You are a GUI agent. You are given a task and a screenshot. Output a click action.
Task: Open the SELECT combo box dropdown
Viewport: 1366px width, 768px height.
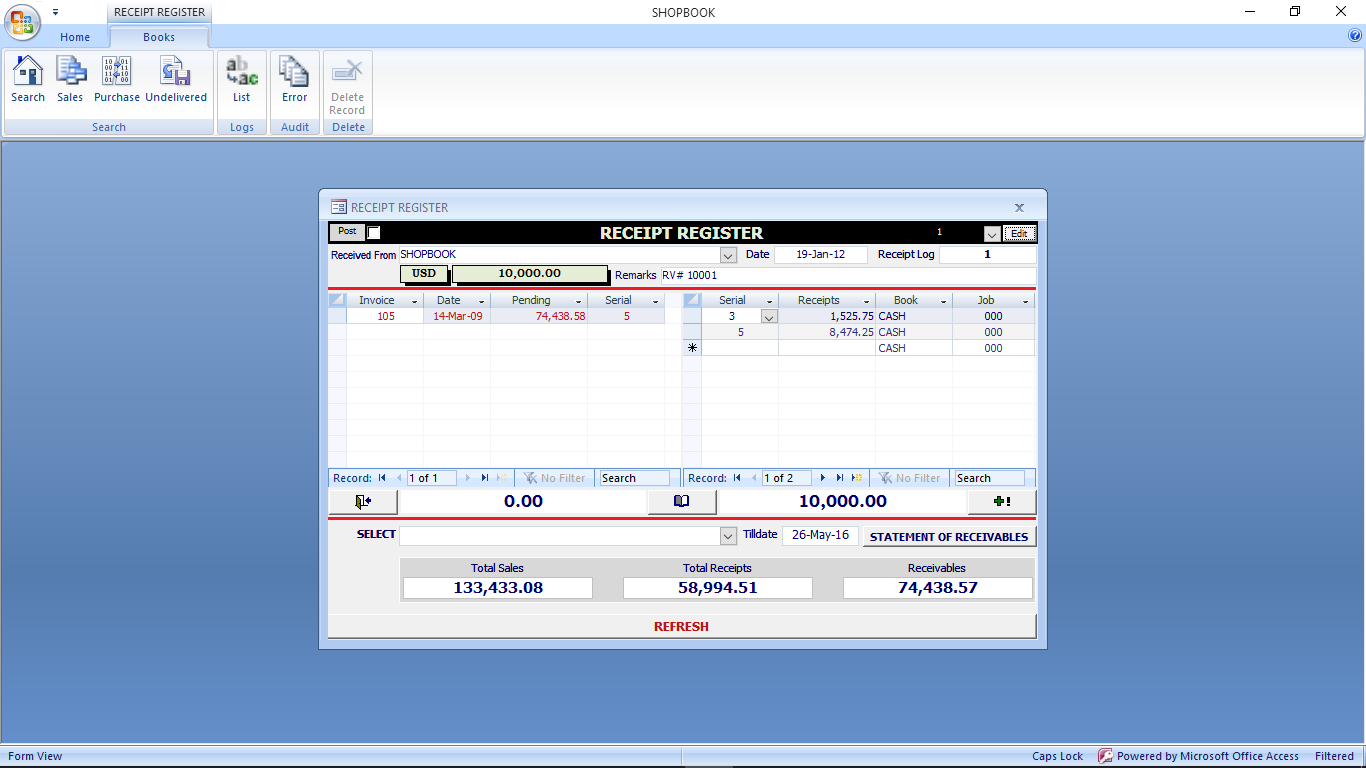(729, 535)
